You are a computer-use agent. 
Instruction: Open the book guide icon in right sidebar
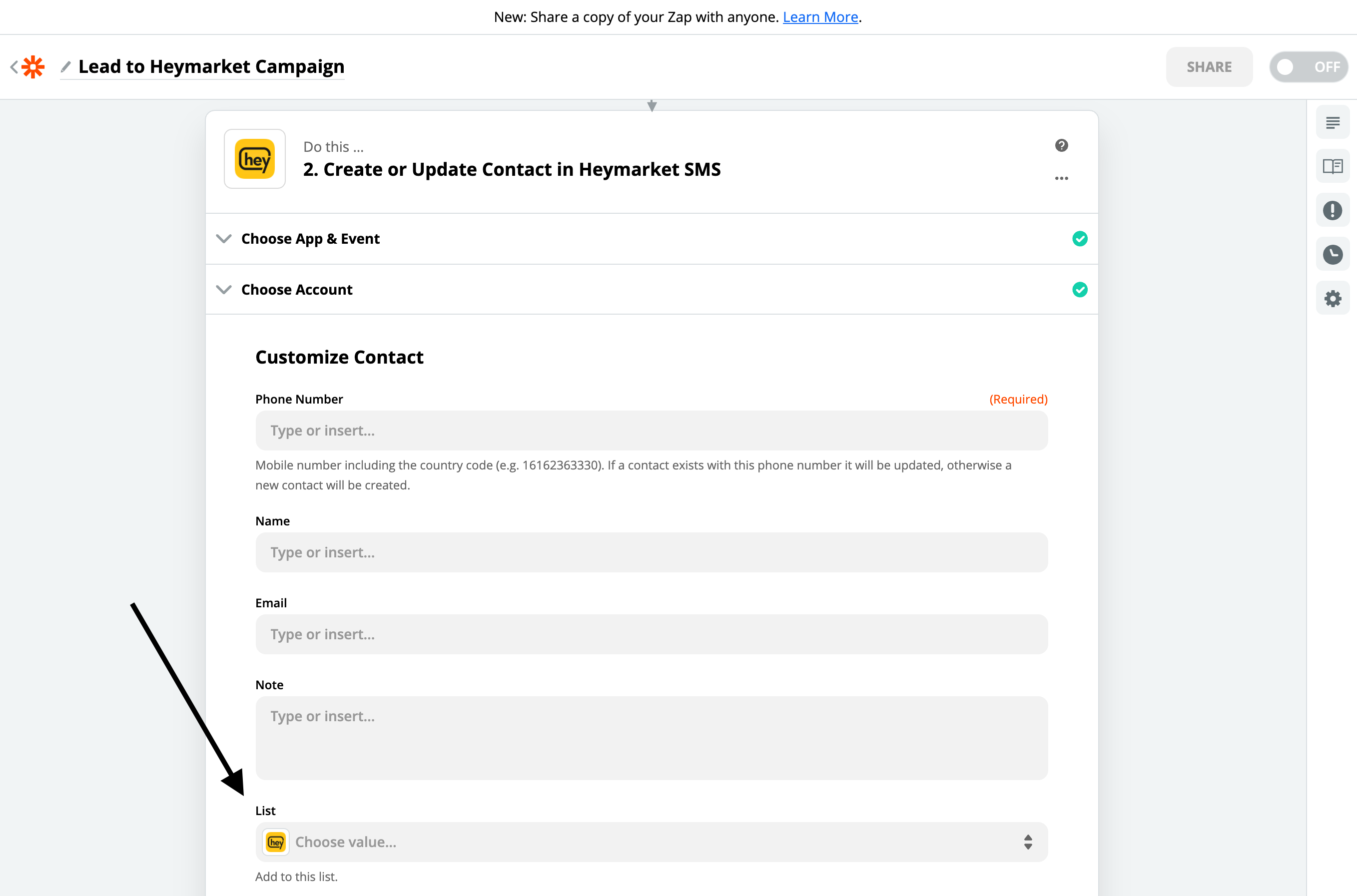pyautogui.click(x=1333, y=166)
